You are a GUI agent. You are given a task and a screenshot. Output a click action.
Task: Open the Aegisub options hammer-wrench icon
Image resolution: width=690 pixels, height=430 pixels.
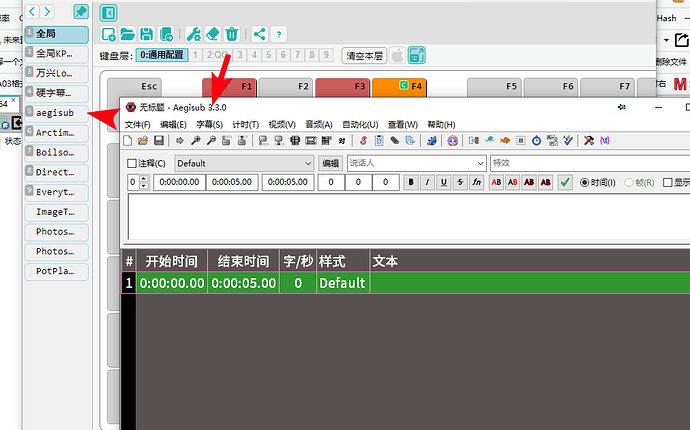[x=589, y=140]
